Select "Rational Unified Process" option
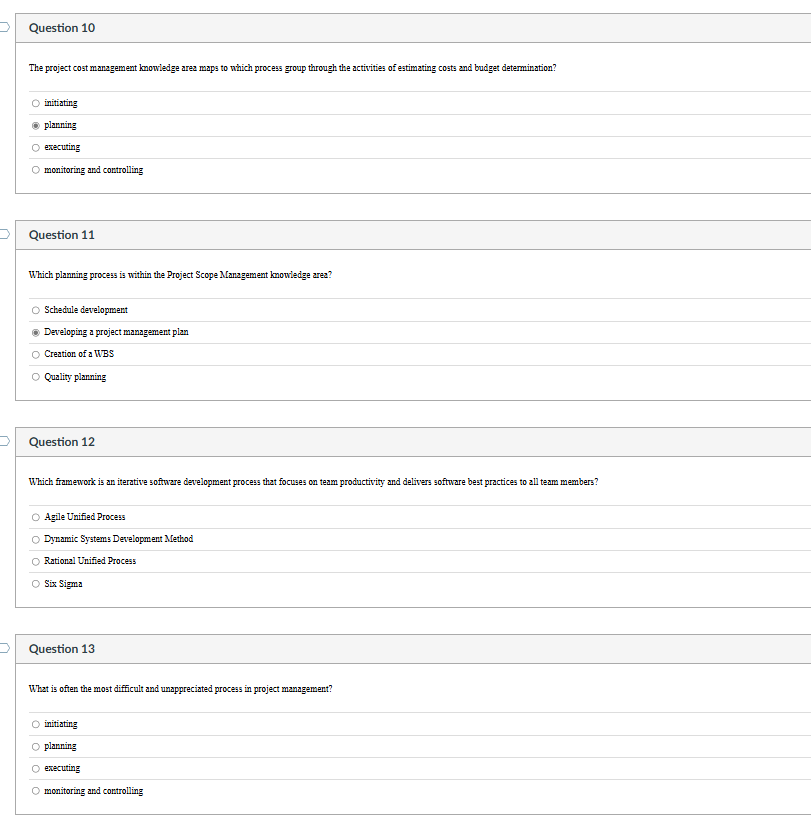 [35, 561]
